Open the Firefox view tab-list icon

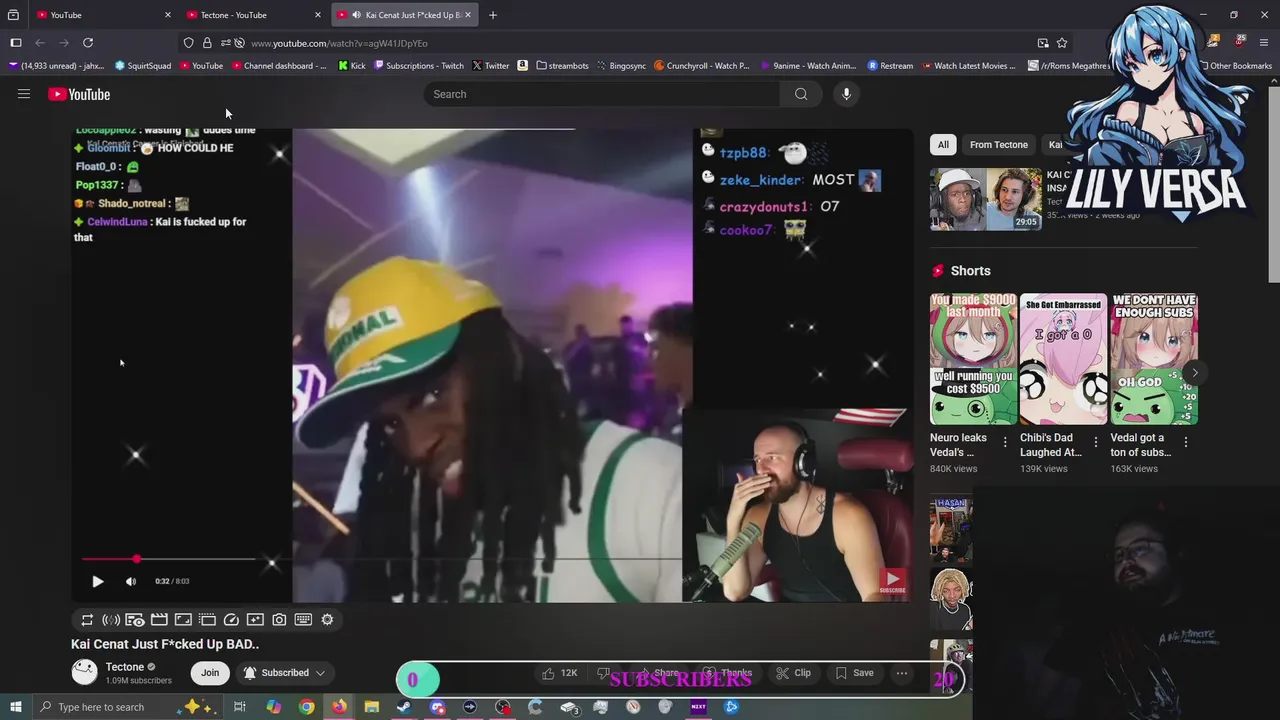pyautogui.click(x=13, y=15)
